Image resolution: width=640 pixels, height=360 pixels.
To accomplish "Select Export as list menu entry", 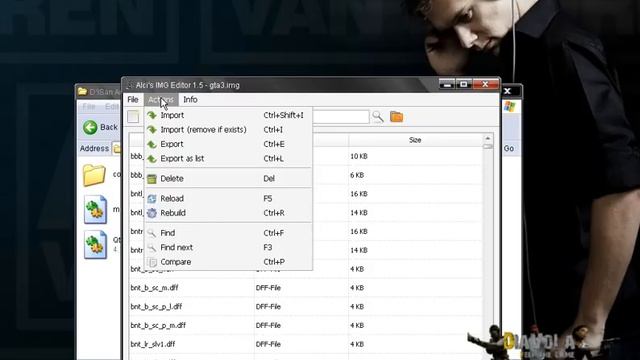I will coord(228,158).
